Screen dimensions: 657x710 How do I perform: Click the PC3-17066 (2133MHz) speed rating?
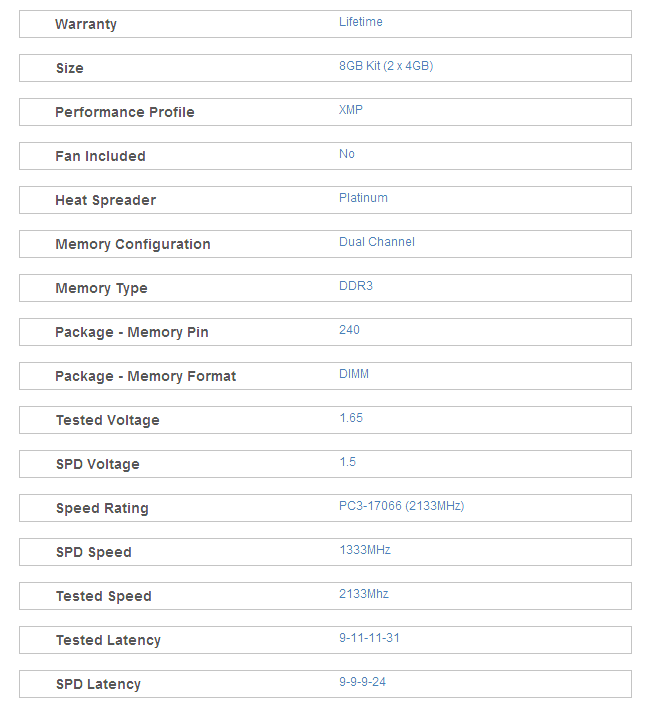402,506
